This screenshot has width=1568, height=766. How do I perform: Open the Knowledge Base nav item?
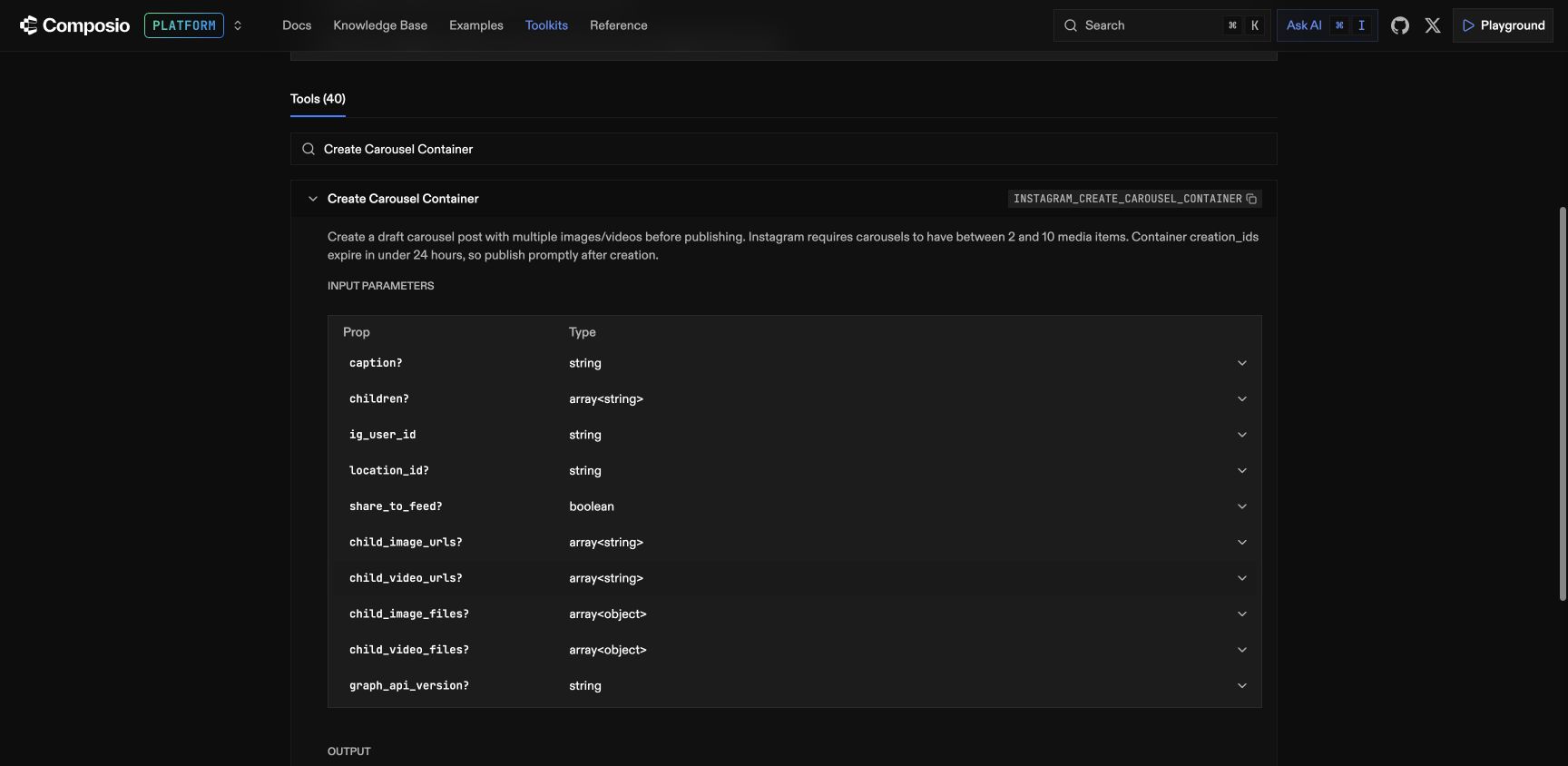point(380,25)
